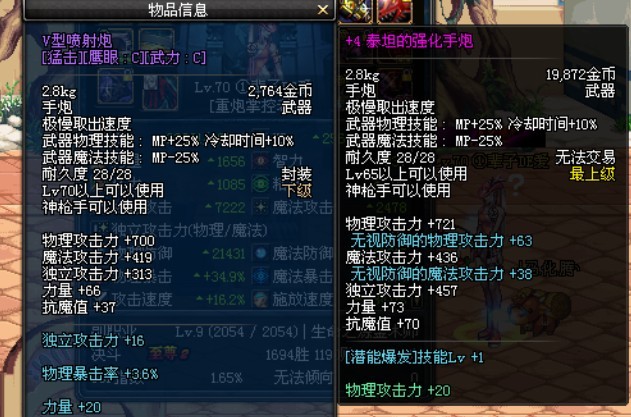631x417 pixels.
Task: Click the V型喷射炮 item name
Action: (77, 41)
